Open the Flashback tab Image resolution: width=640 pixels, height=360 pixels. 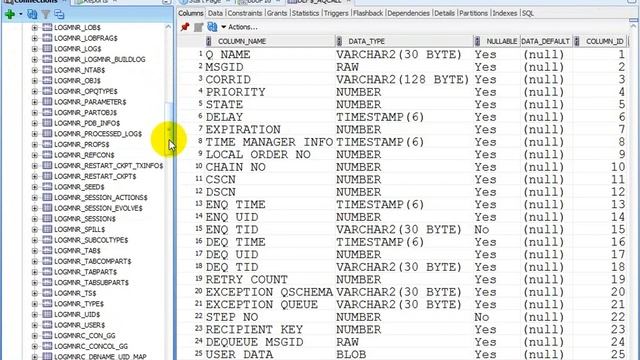click(368, 13)
